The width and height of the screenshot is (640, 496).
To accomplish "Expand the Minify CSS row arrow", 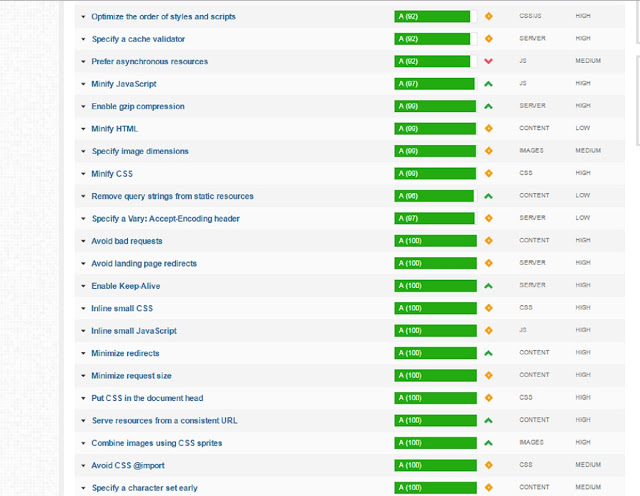I will 83,174.
